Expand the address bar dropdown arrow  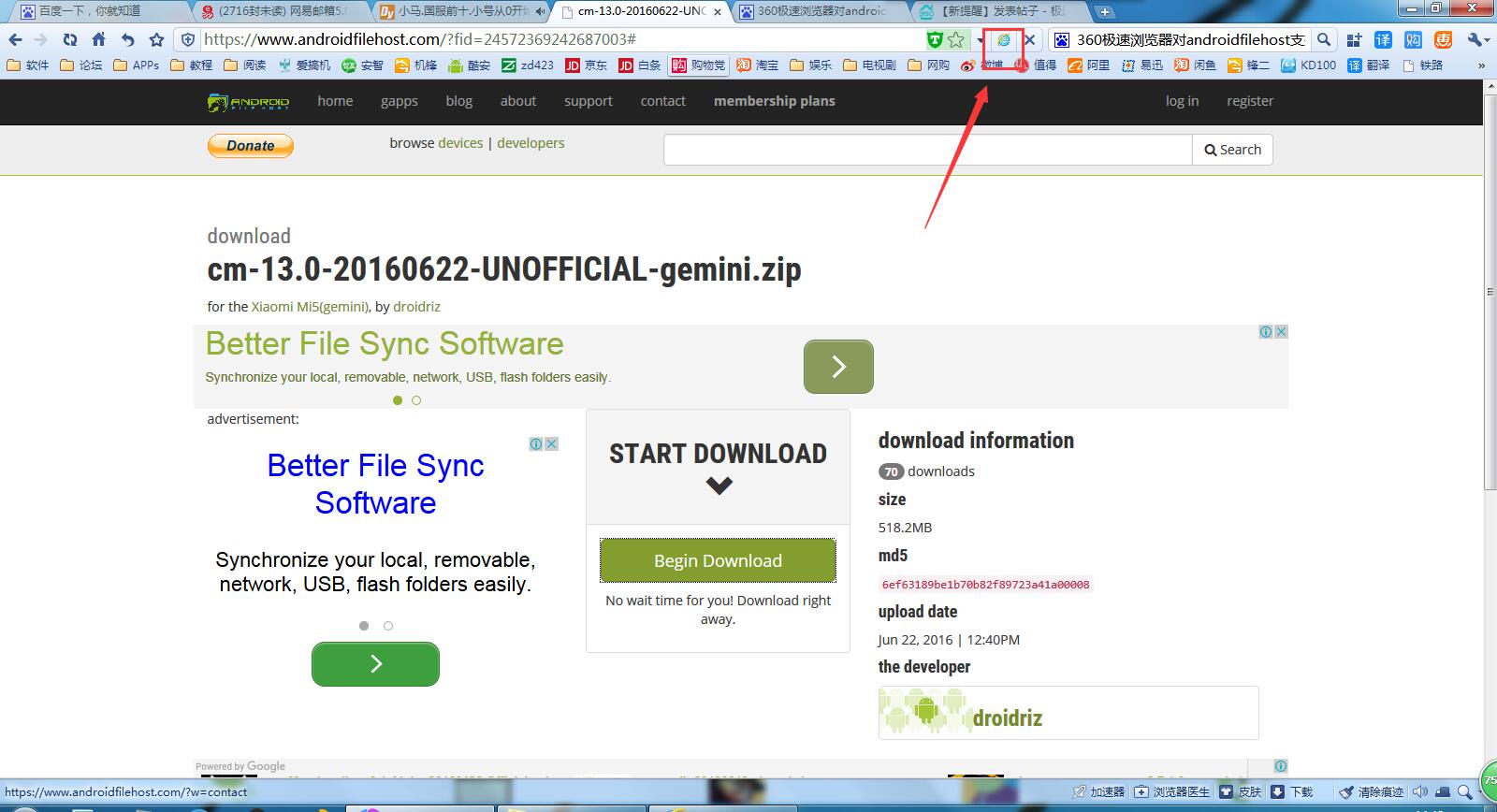[980, 40]
